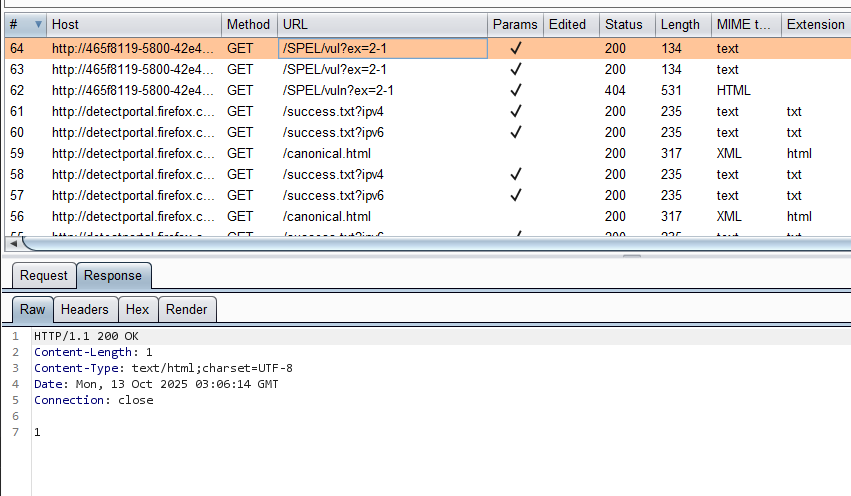The height and width of the screenshot is (496, 851).
Task: Select row 56 /canonical.html request
Action: coord(428,217)
